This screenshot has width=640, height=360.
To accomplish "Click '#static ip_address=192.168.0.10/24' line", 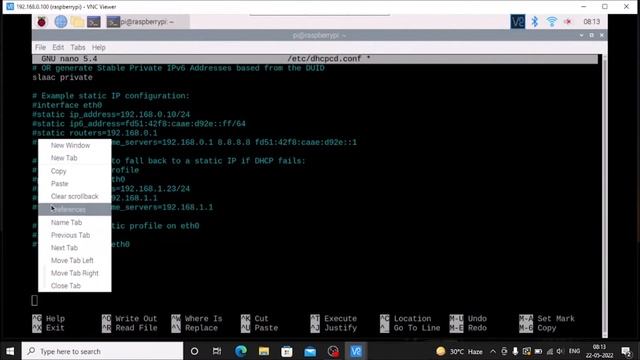I will point(111,115).
